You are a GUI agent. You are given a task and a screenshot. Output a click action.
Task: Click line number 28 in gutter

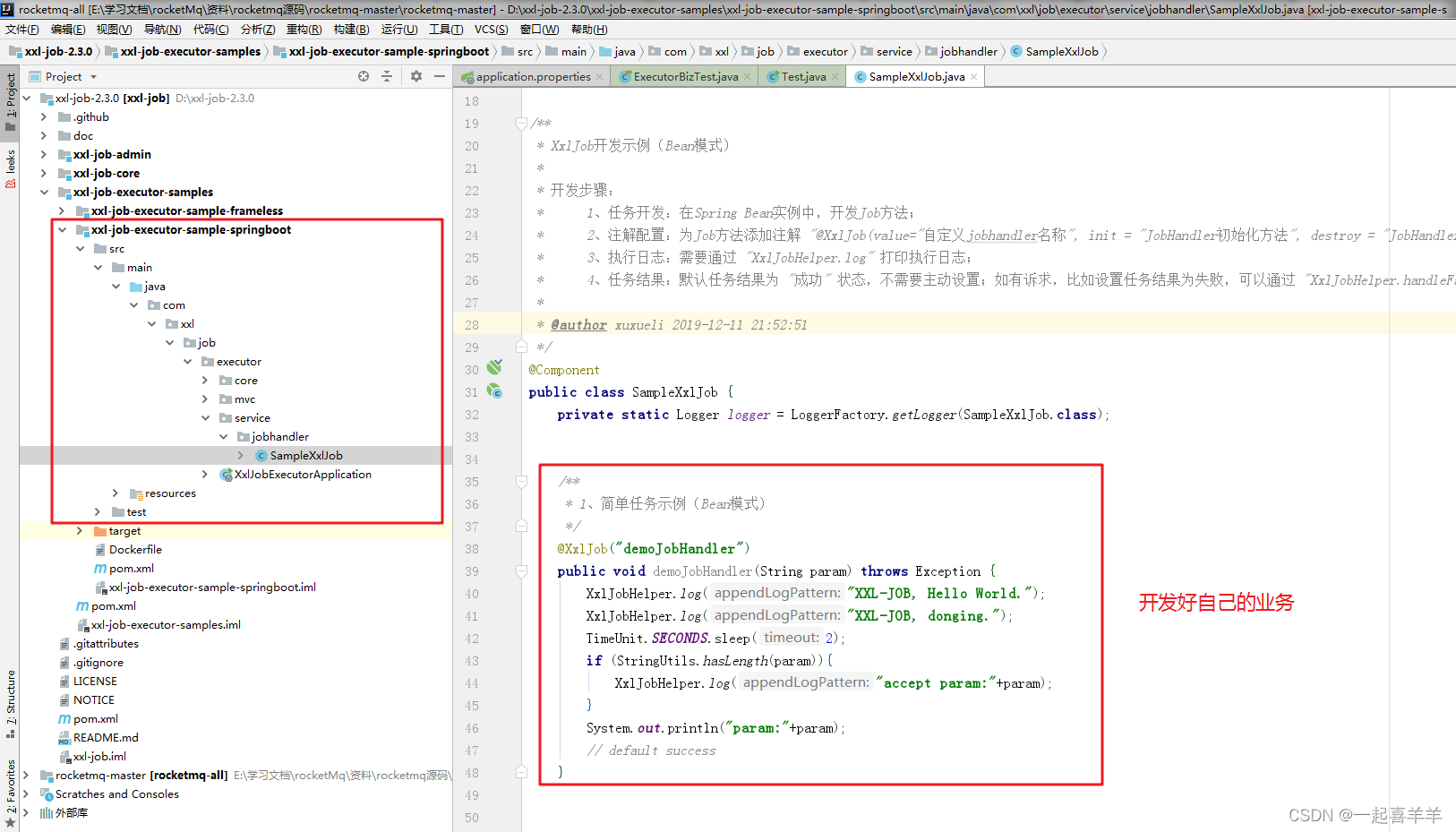point(472,325)
